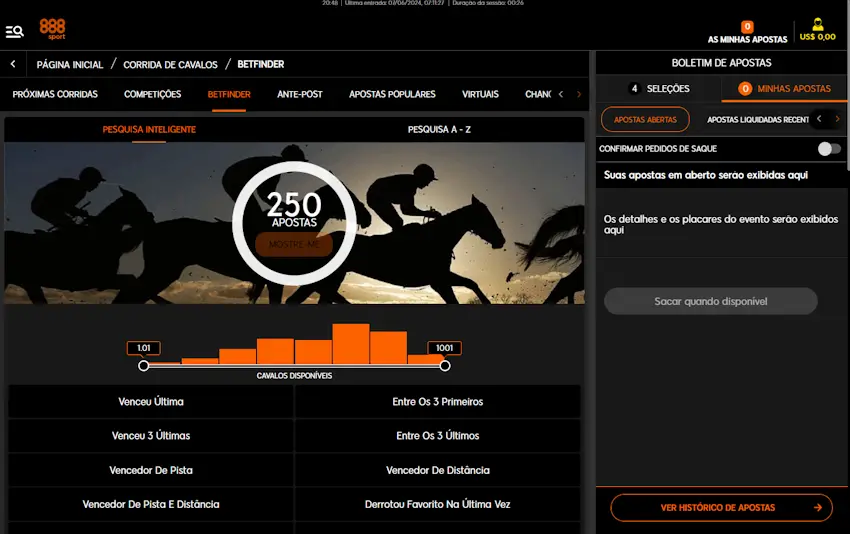Select Venceu 3 Últimas filter
Screen dimensions: 850x534
(x=151, y=436)
